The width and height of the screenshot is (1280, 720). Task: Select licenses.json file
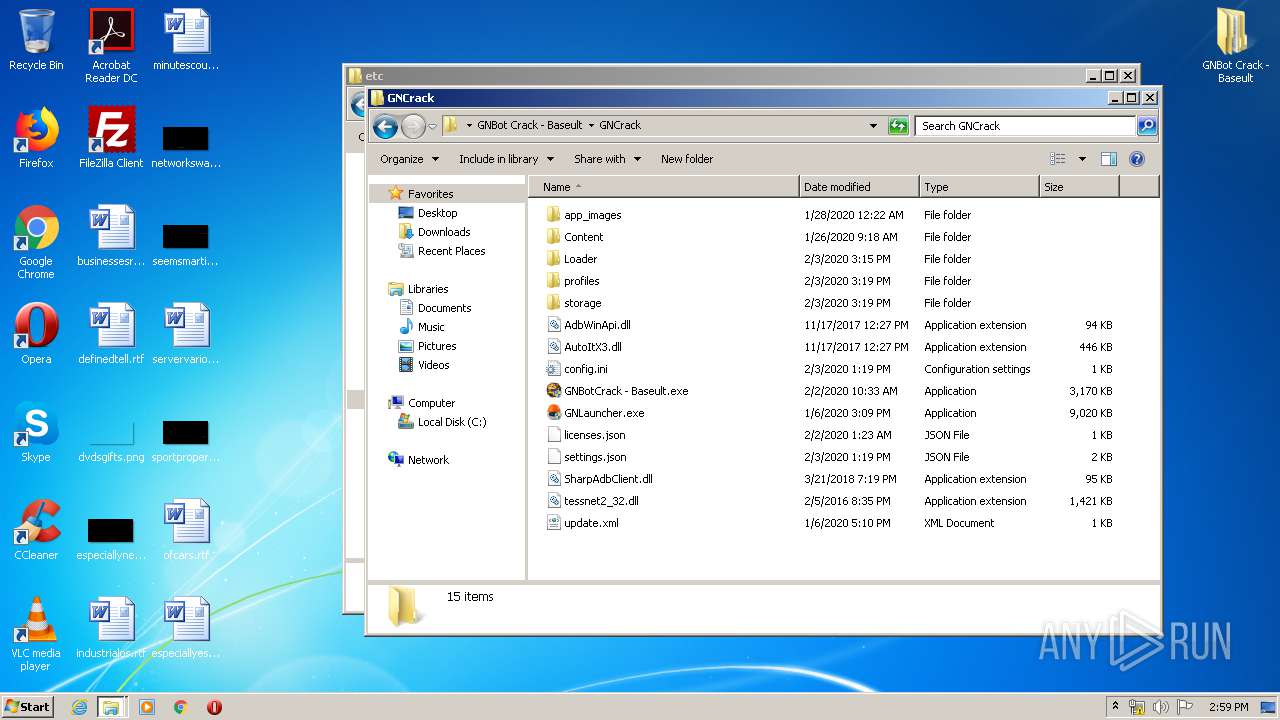[x=587, y=435]
